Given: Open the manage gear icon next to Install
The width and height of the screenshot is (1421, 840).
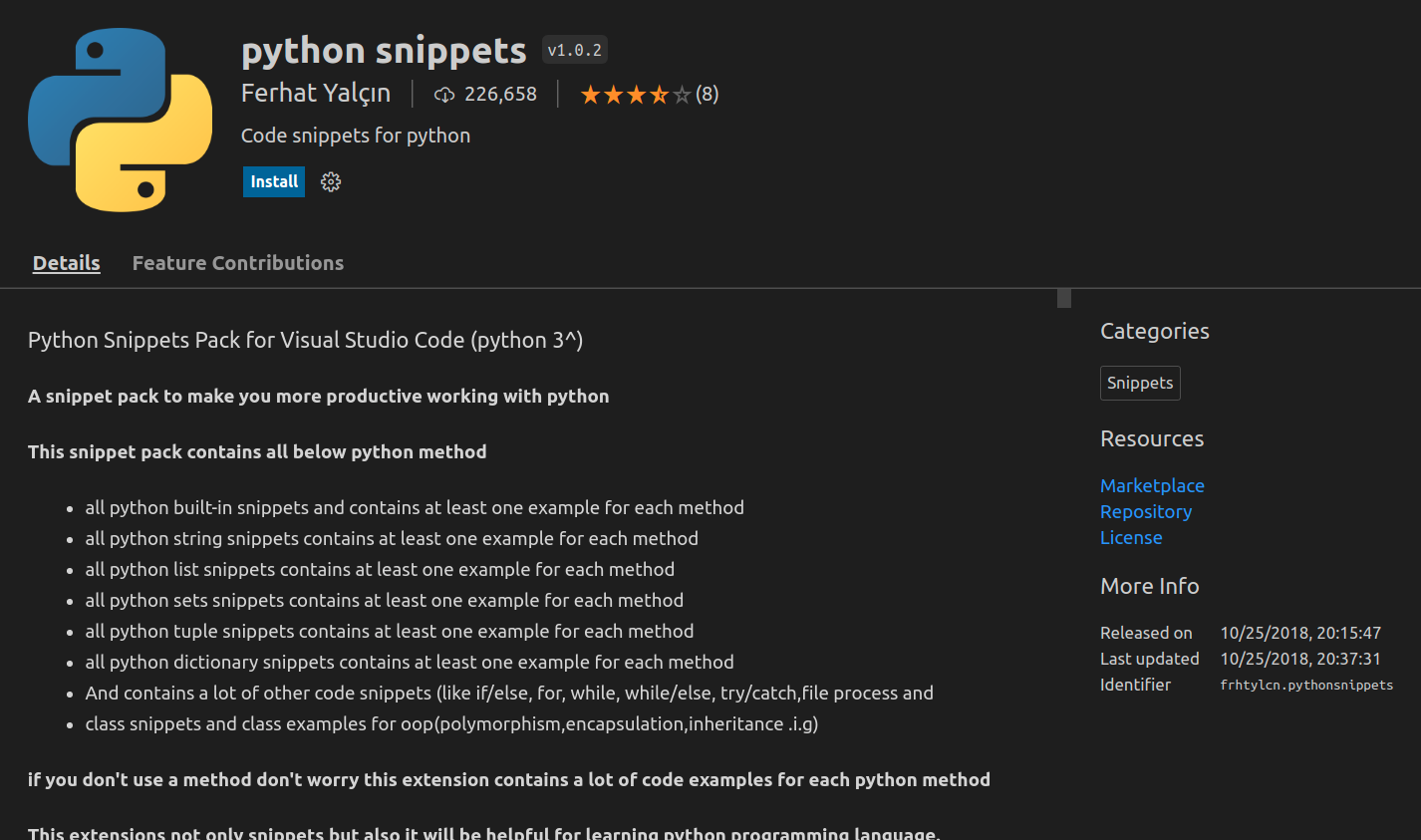Looking at the screenshot, I should 331,181.
